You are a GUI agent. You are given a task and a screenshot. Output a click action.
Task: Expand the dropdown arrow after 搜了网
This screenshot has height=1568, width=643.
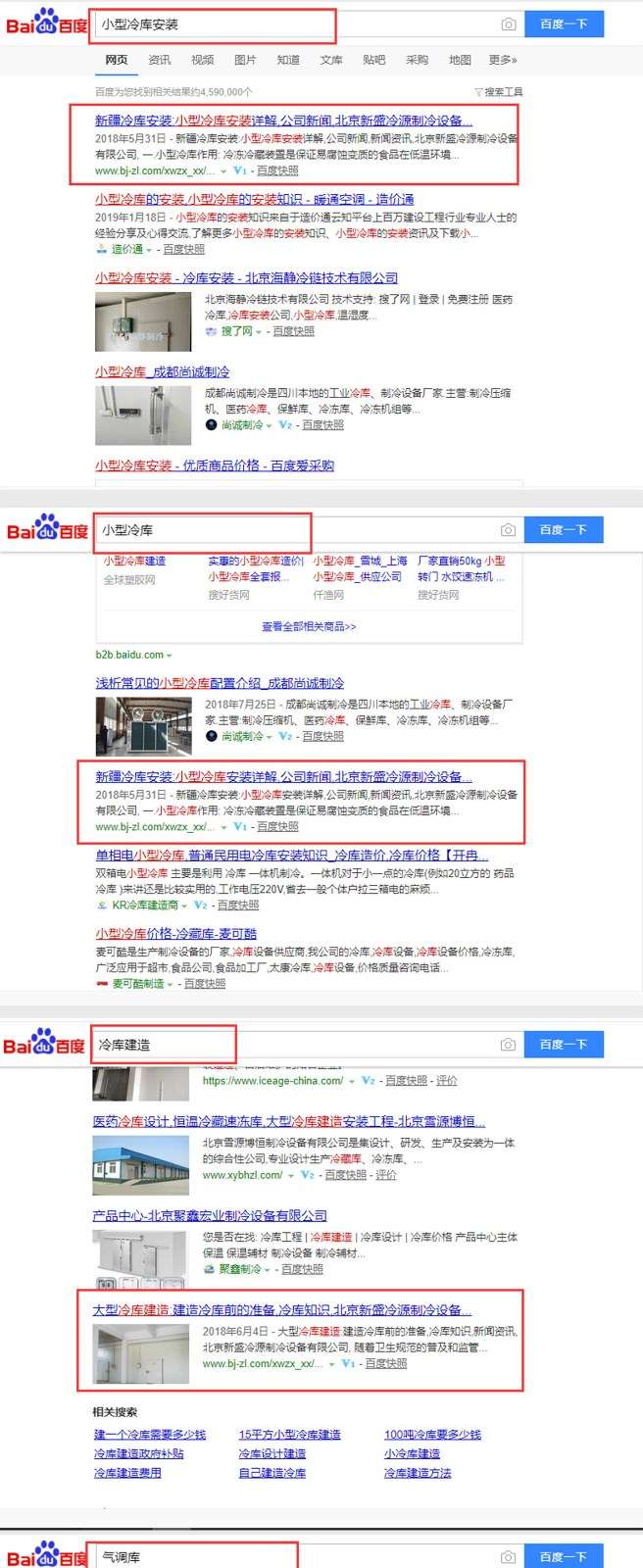point(259,332)
